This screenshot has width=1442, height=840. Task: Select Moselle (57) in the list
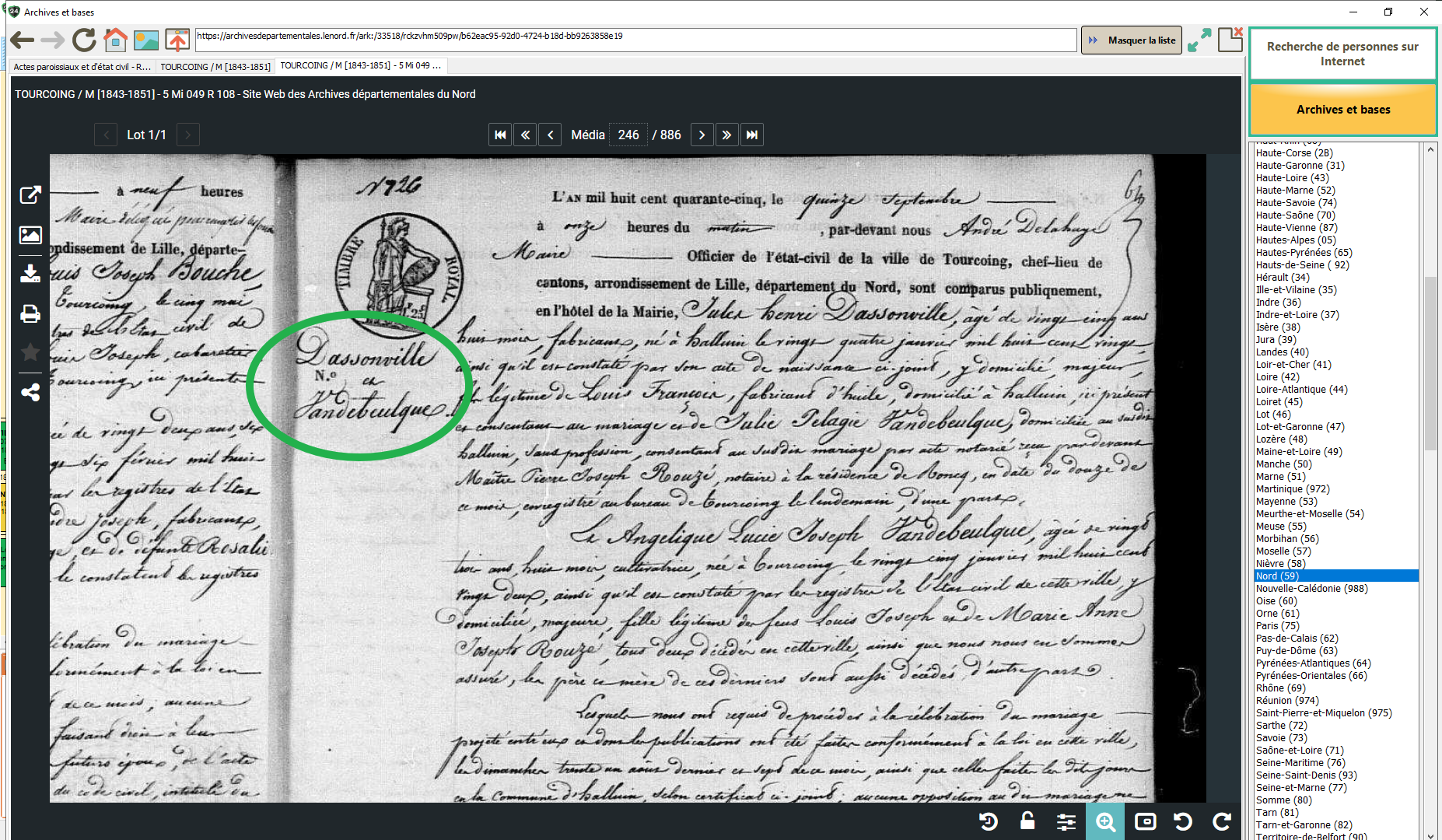(x=1283, y=551)
